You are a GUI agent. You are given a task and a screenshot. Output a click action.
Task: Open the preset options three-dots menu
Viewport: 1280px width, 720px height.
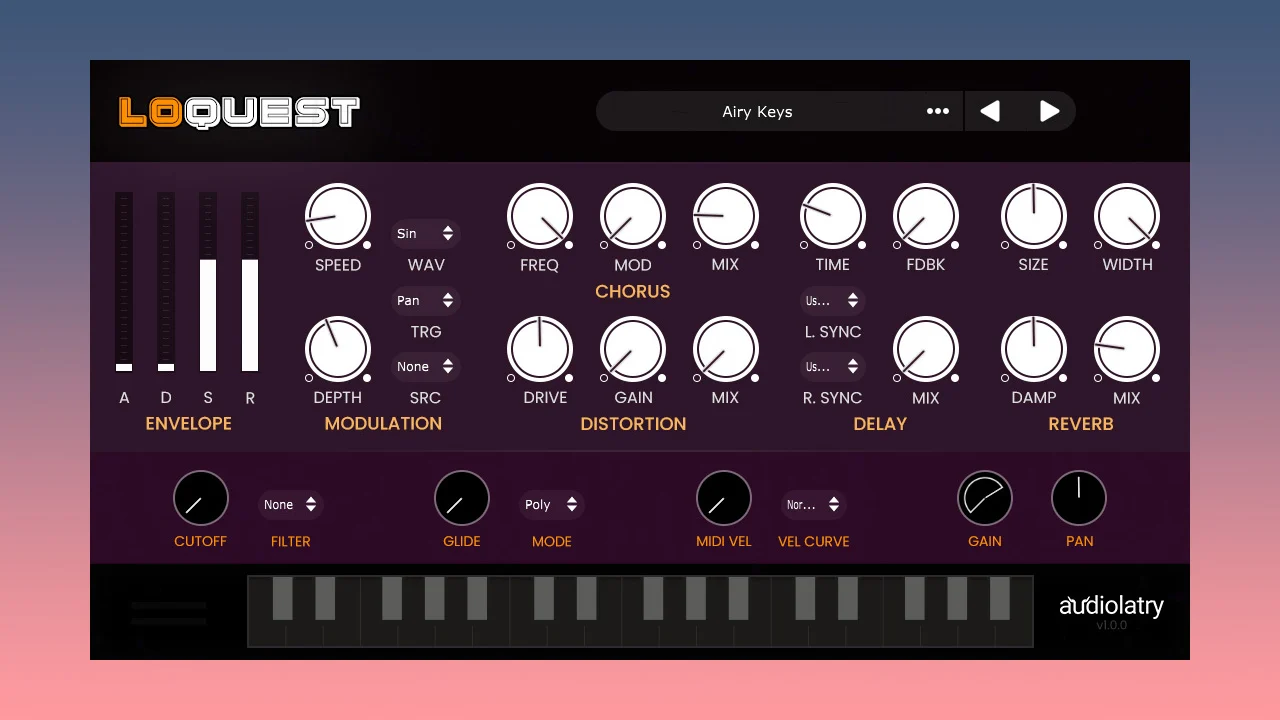tap(937, 111)
